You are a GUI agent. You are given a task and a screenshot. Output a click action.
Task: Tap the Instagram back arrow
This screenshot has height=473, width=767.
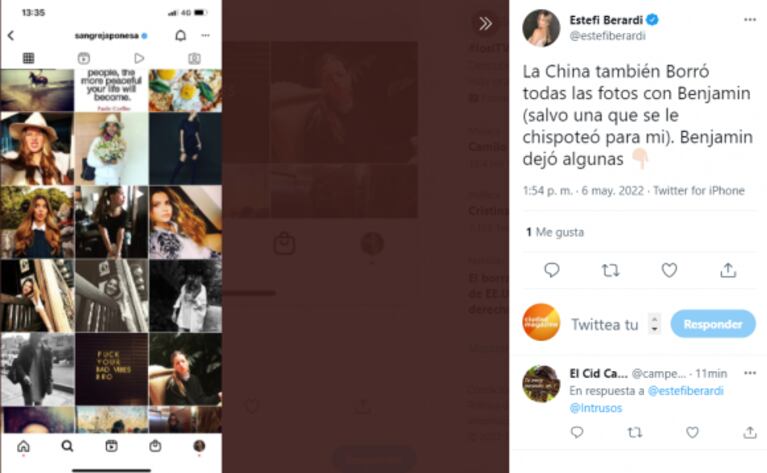click(11, 36)
